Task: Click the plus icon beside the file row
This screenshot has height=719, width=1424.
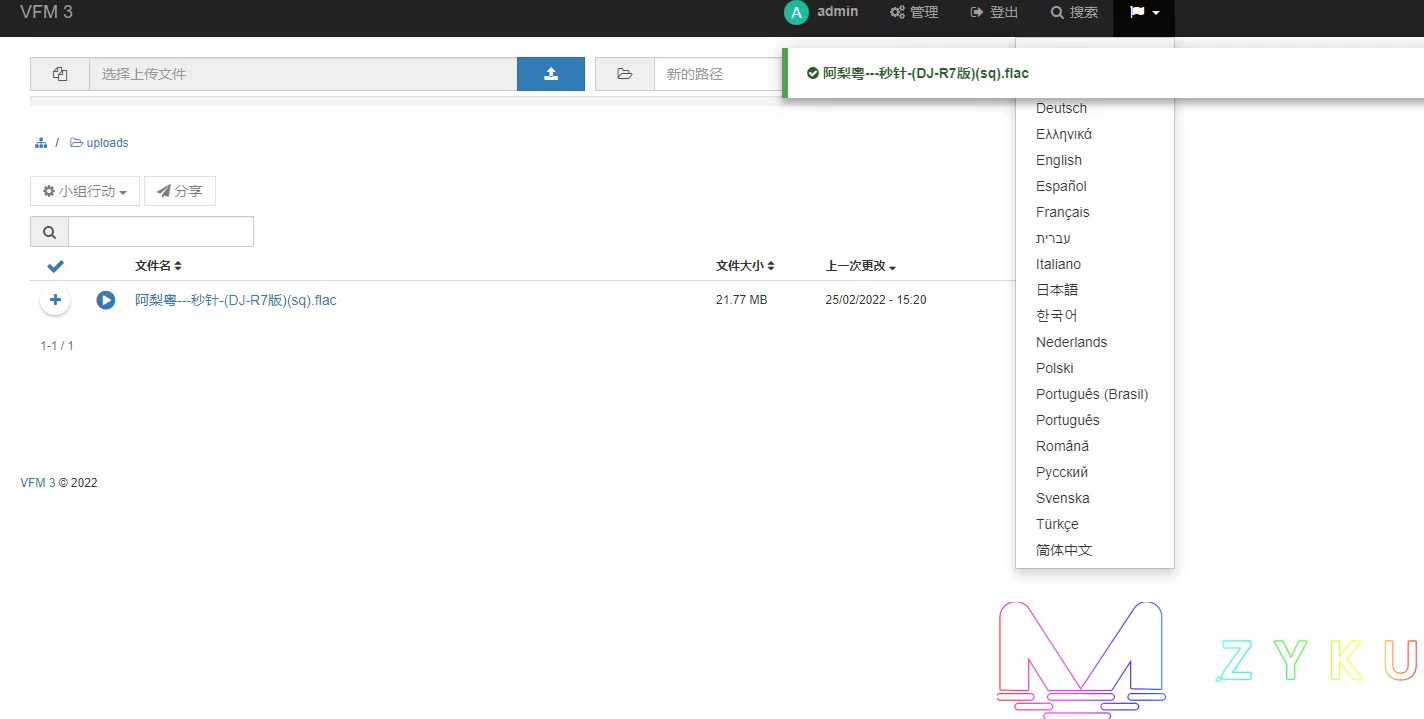Action: point(55,300)
